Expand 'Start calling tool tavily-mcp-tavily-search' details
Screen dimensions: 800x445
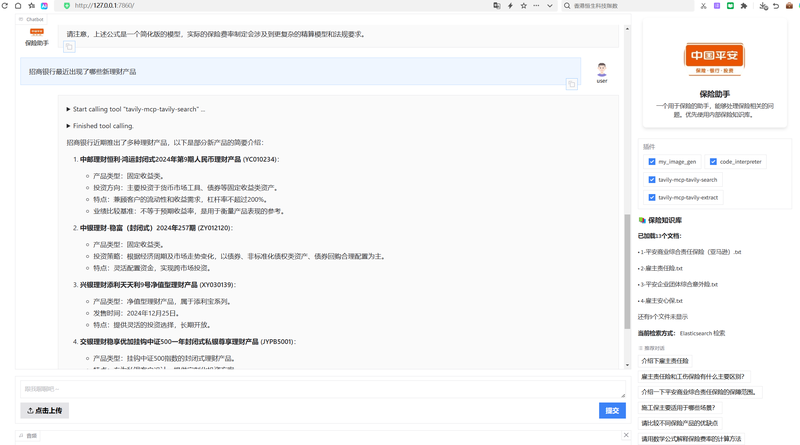click(x=136, y=109)
